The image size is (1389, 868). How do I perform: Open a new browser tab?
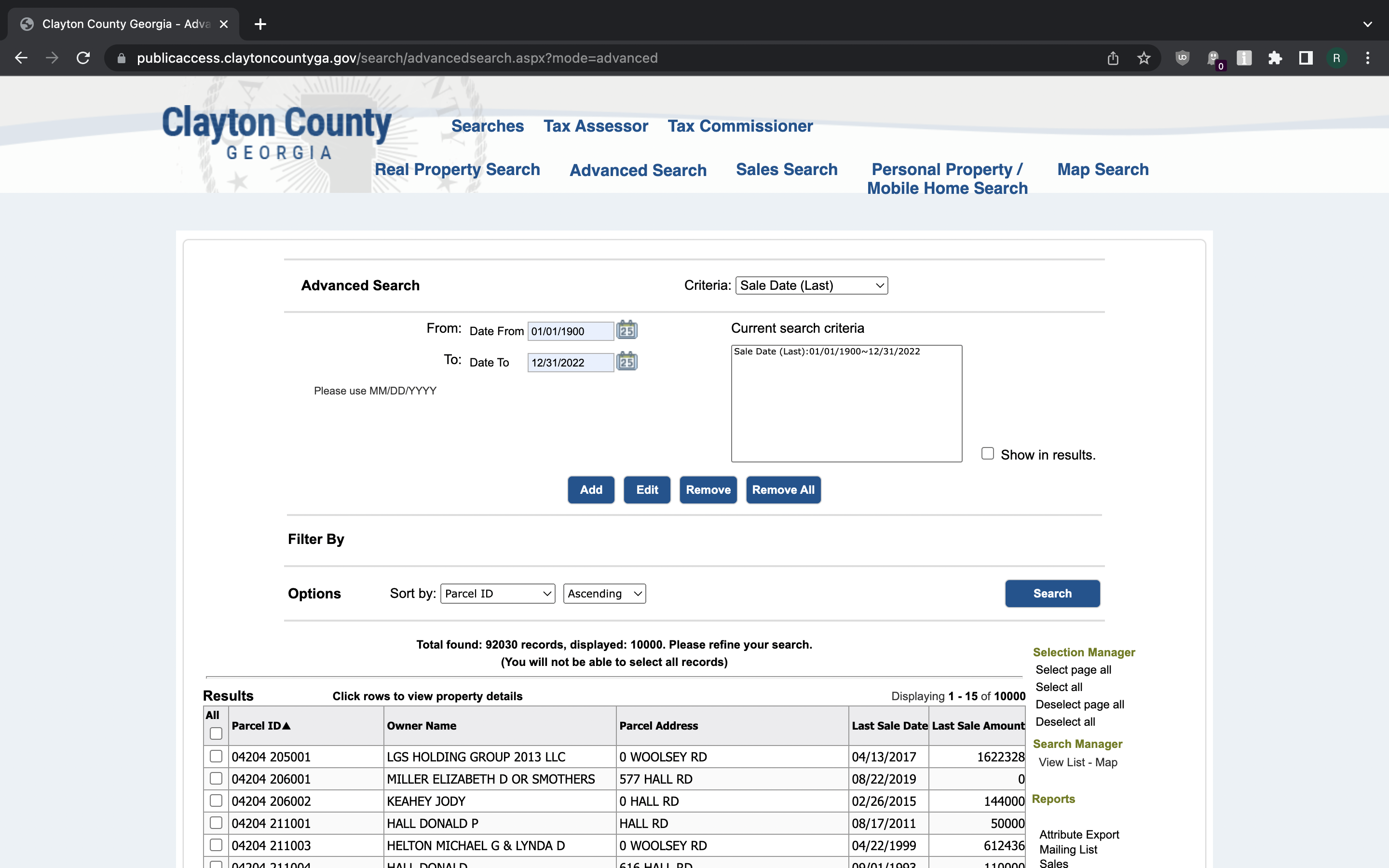[260, 24]
